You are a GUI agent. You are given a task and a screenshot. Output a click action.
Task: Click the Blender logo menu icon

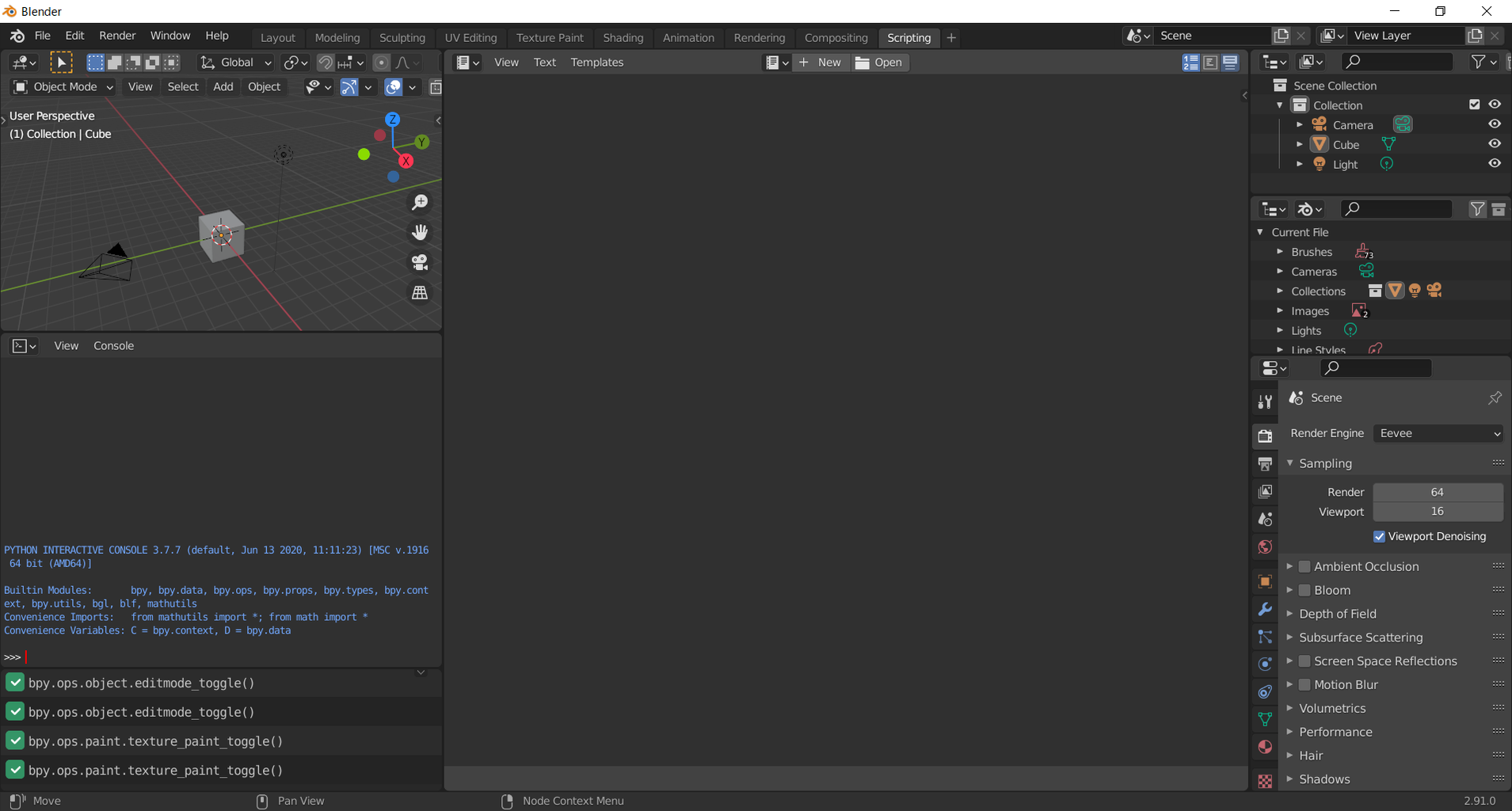tap(17, 36)
